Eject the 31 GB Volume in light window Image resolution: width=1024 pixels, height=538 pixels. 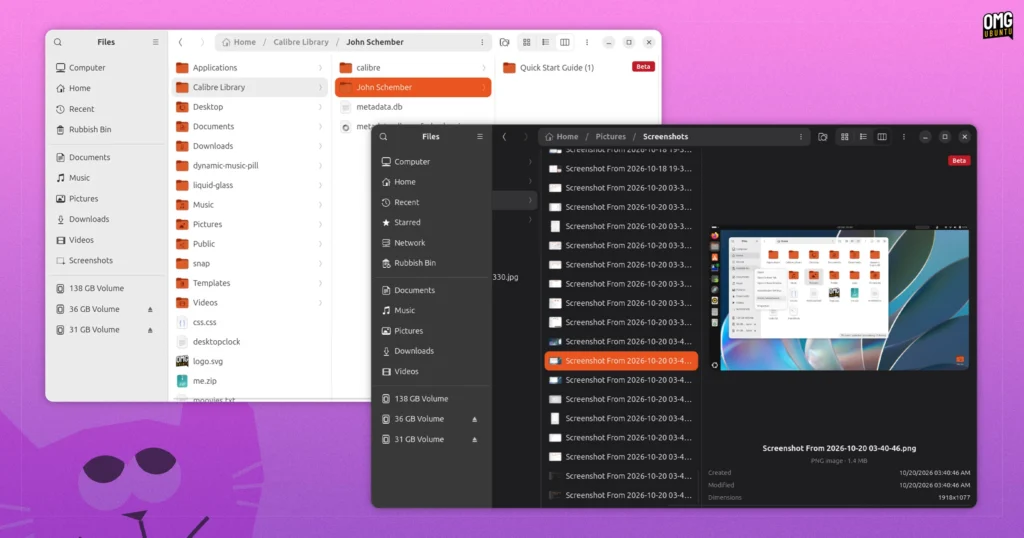[x=150, y=330]
